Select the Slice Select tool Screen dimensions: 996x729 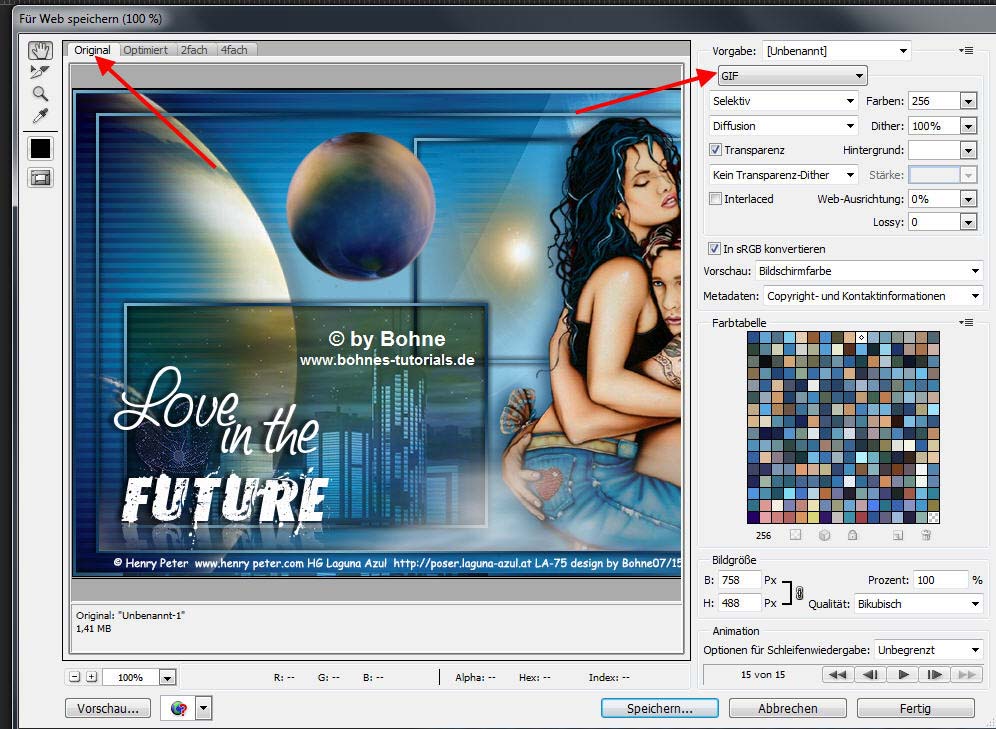[x=40, y=72]
